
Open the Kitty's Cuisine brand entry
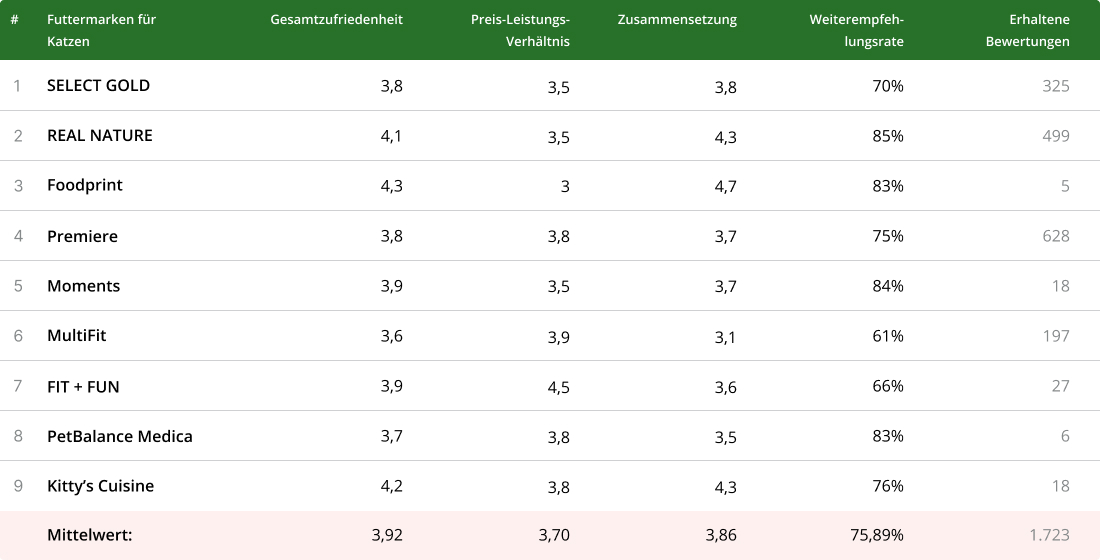[x=100, y=486]
